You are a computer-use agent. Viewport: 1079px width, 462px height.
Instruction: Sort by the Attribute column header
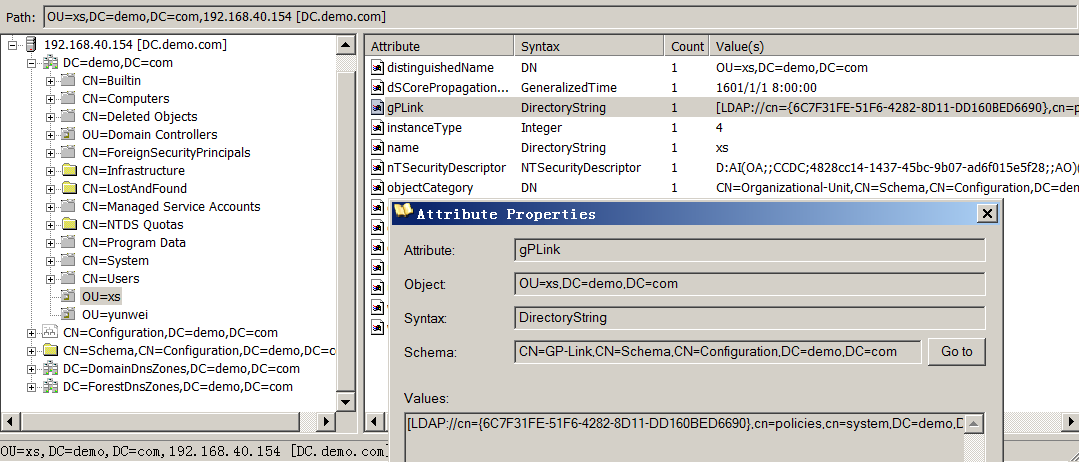[439, 46]
